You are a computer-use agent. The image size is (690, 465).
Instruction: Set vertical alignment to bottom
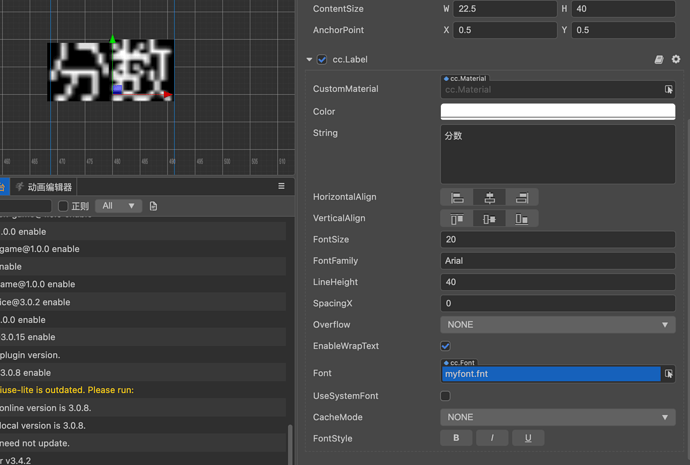tap(522, 219)
